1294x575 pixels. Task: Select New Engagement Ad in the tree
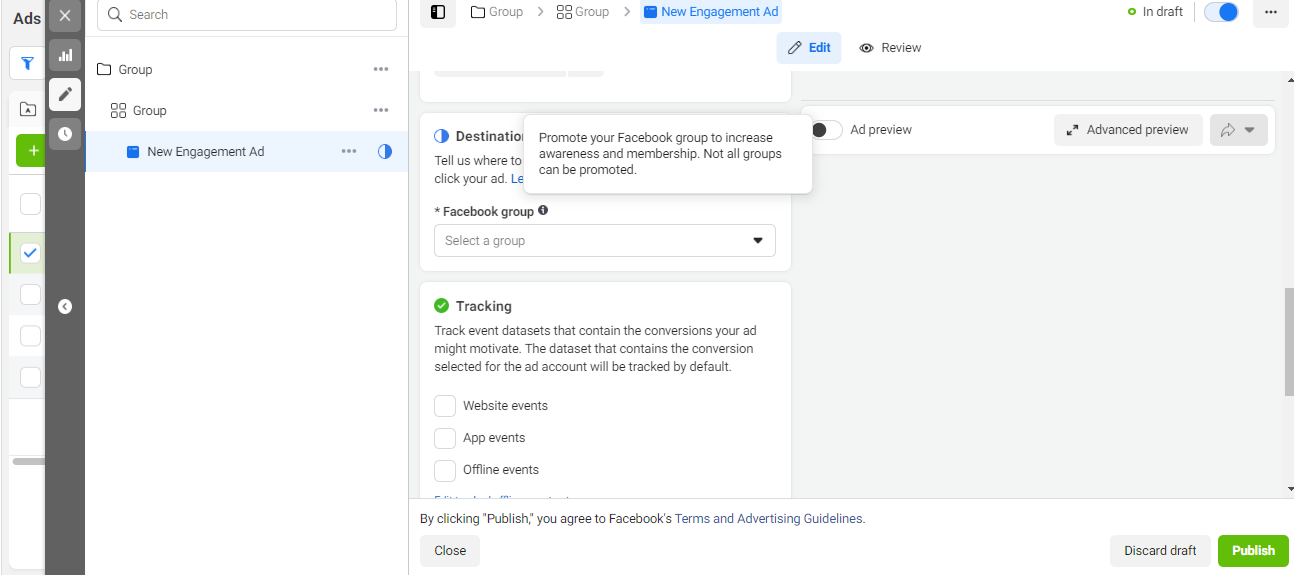tap(205, 151)
